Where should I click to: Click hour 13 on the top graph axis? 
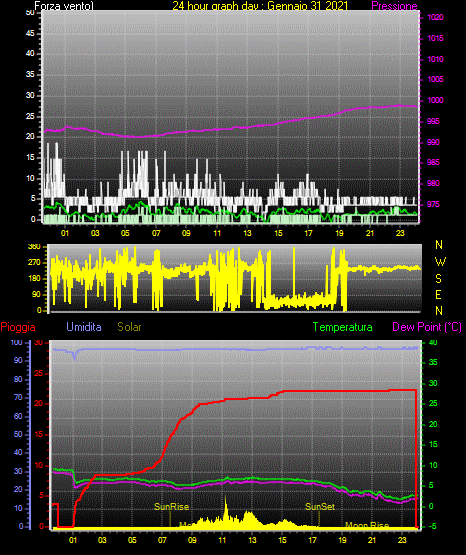tap(247, 233)
